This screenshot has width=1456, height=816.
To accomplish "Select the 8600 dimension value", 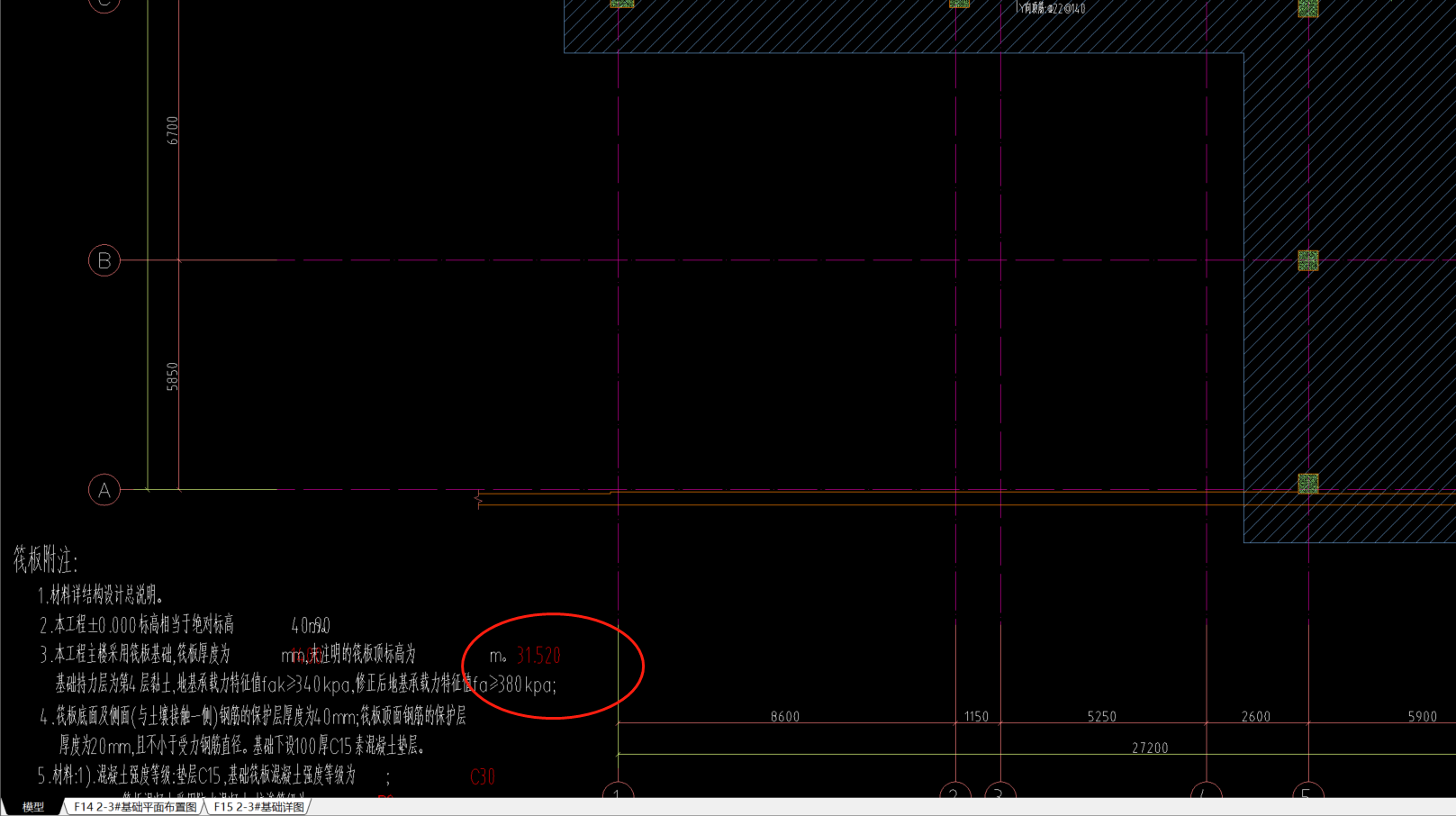I will click(x=785, y=717).
